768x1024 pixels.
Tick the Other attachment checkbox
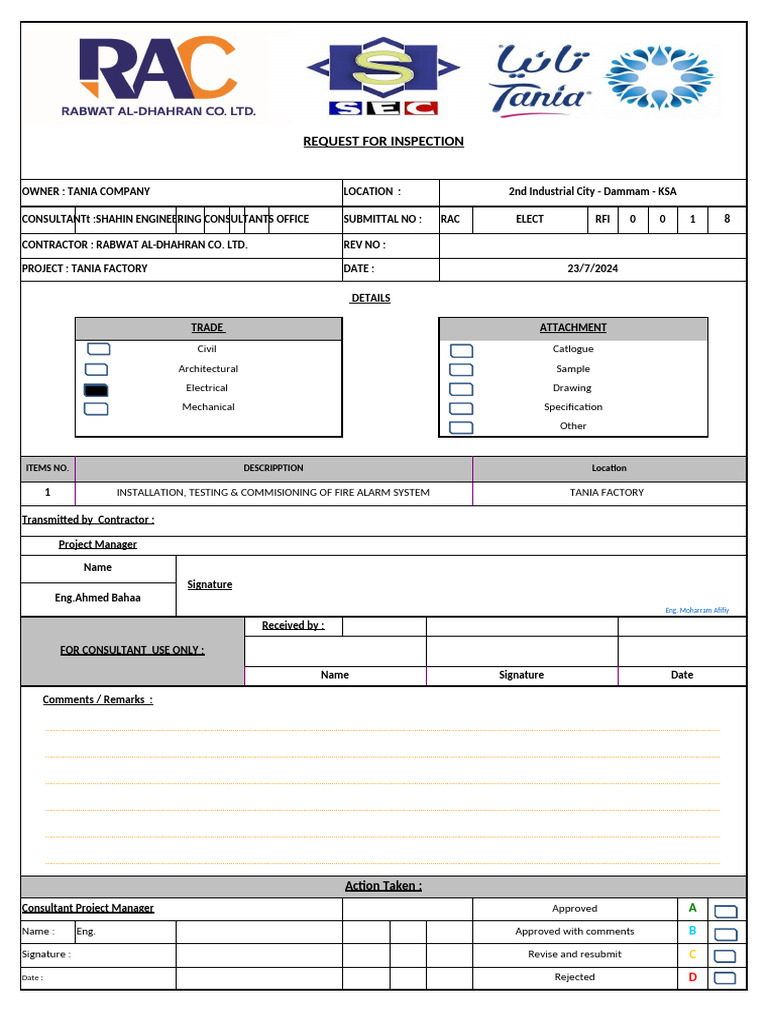point(461,428)
